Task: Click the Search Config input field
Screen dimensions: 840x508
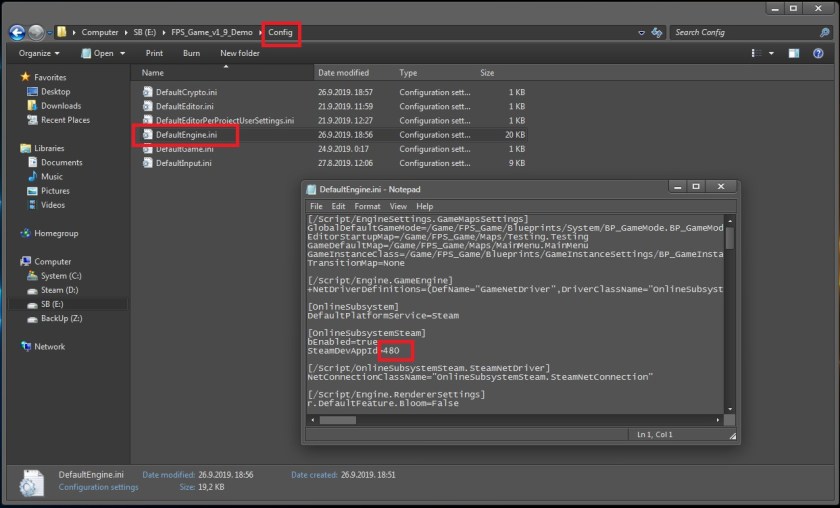Action: point(740,32)
